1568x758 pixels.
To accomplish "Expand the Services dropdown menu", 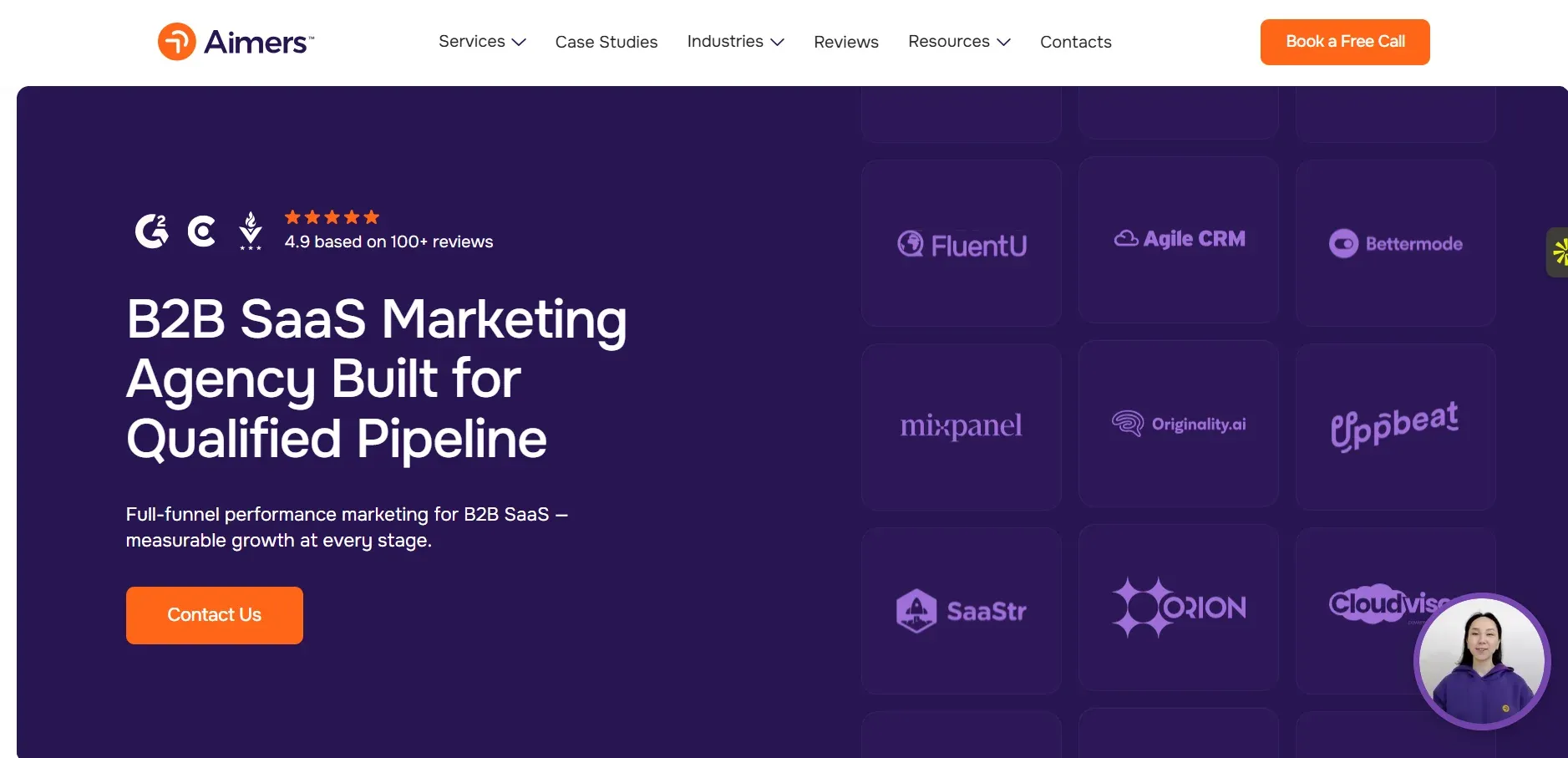I will 482,42.
